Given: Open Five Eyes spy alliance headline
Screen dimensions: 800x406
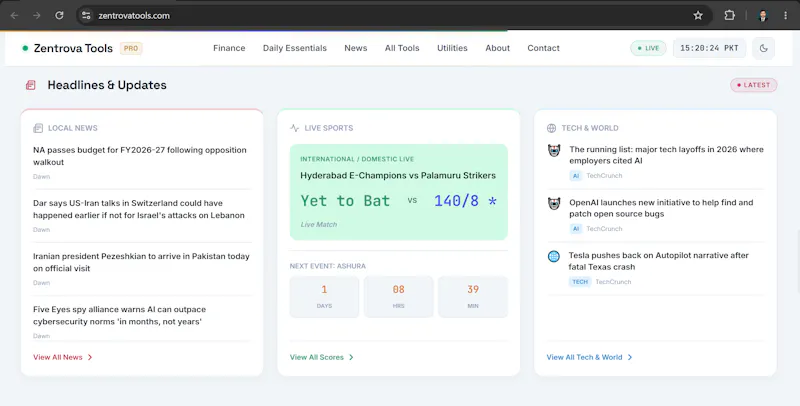Looking at the screenshot, I should pyautogui.click(x=119, y=315).
